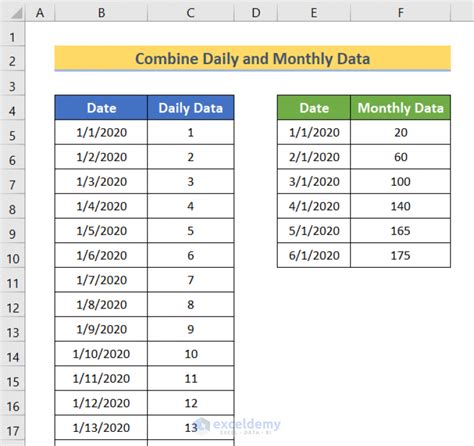Select row 3 header

point(12,83)
